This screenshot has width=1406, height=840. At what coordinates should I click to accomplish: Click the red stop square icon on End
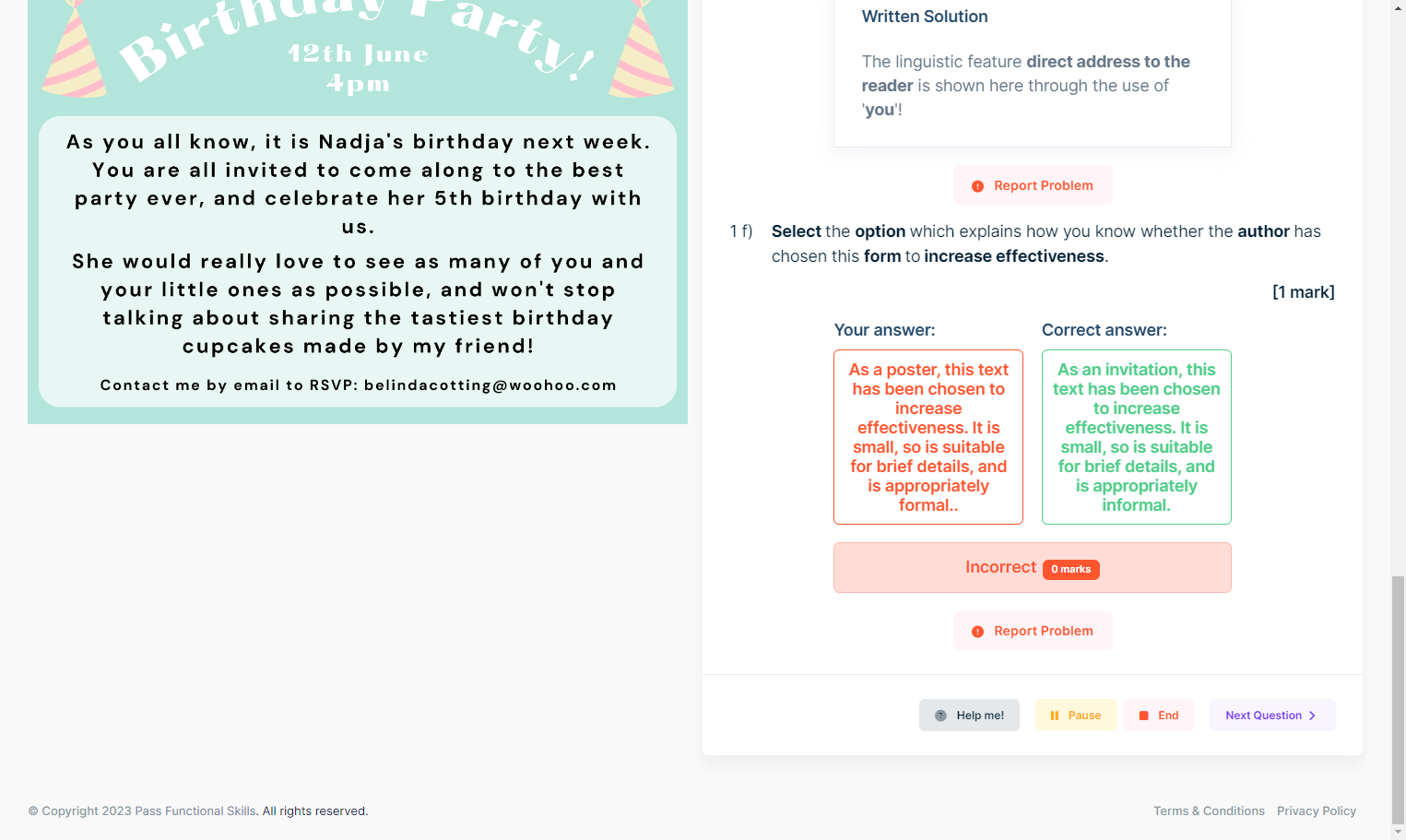(1143, 716)
